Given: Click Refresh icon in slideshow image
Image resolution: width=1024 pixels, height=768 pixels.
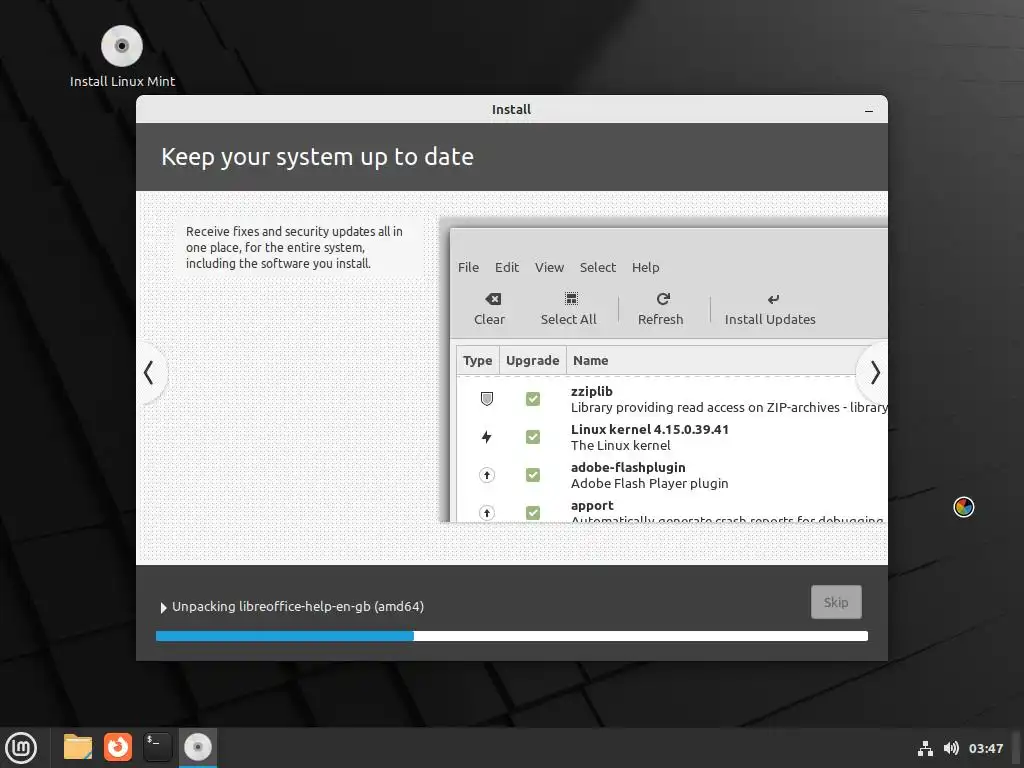Looking at the screenshot, I should coord(663,299).
